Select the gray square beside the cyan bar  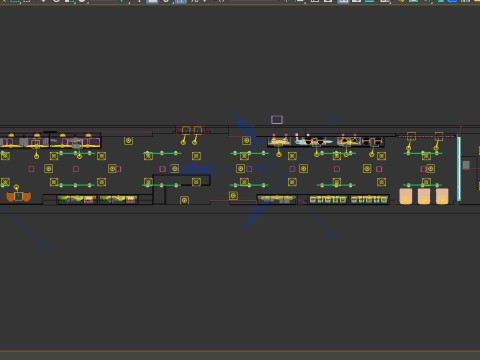click(x=466, y=165)
